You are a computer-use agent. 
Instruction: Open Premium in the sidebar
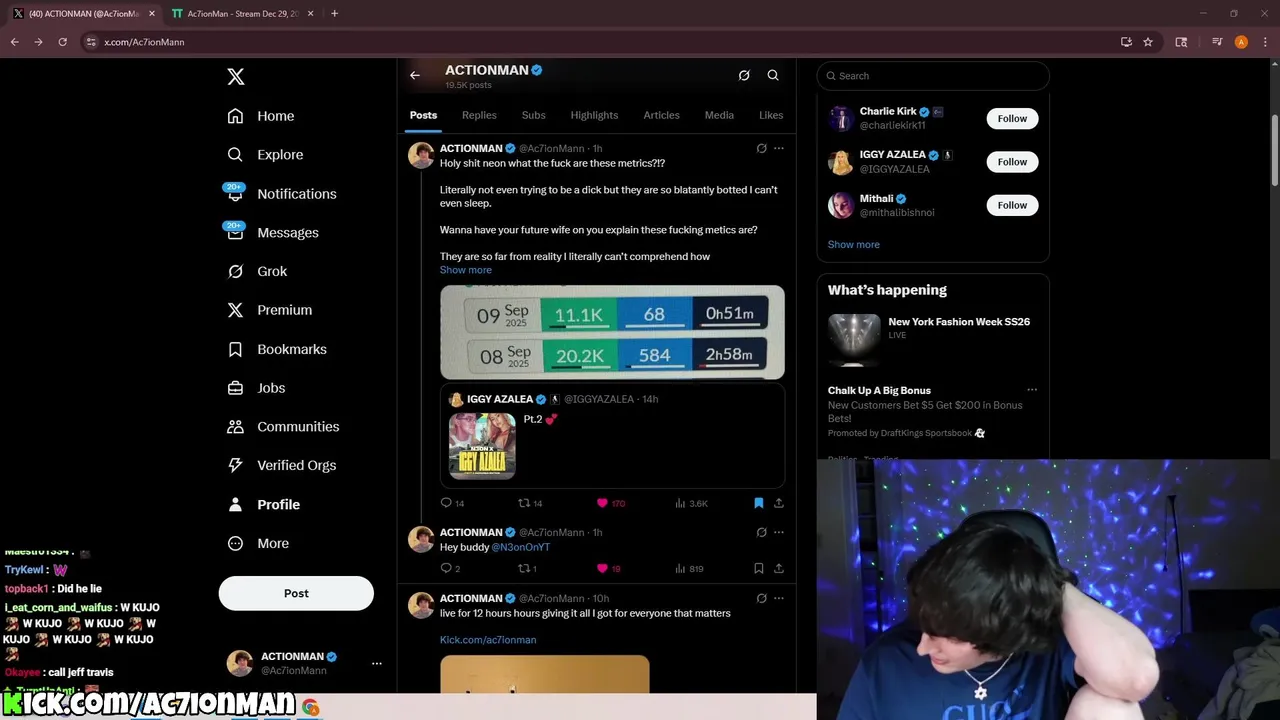click(x=270, y=310)
